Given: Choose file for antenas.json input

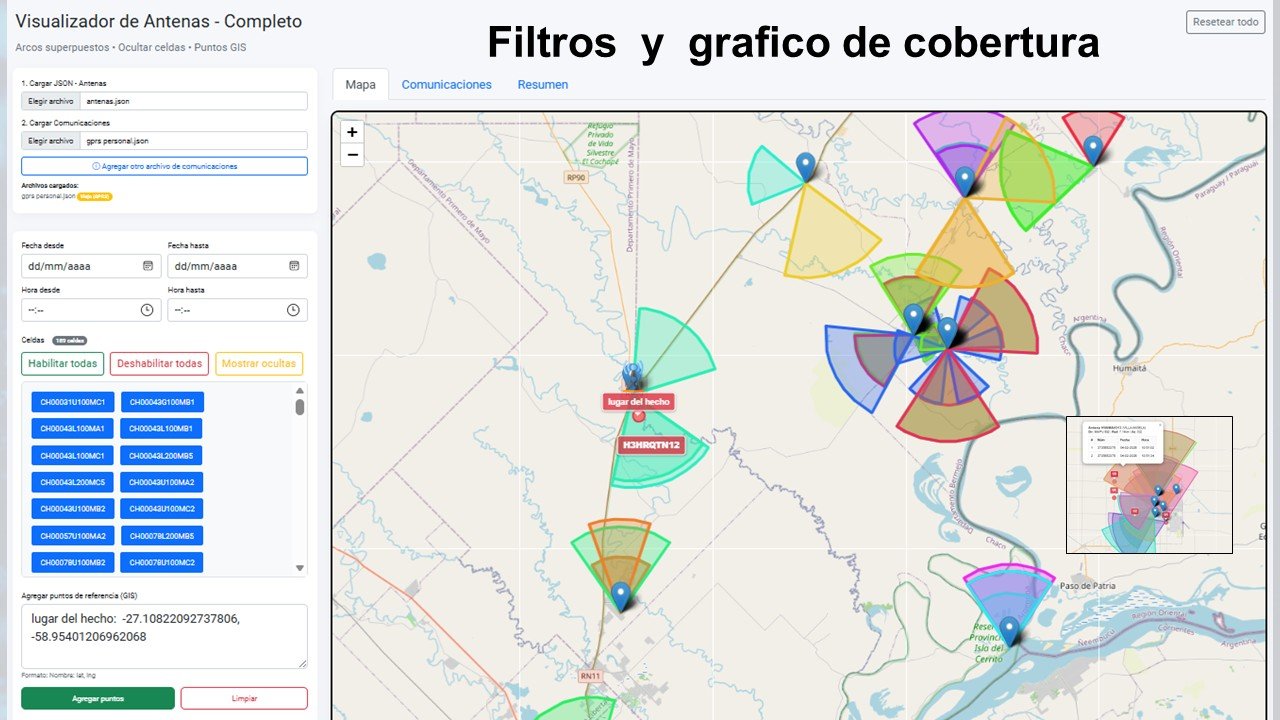Looking at the screenshot, I should [x=50, y=101].
